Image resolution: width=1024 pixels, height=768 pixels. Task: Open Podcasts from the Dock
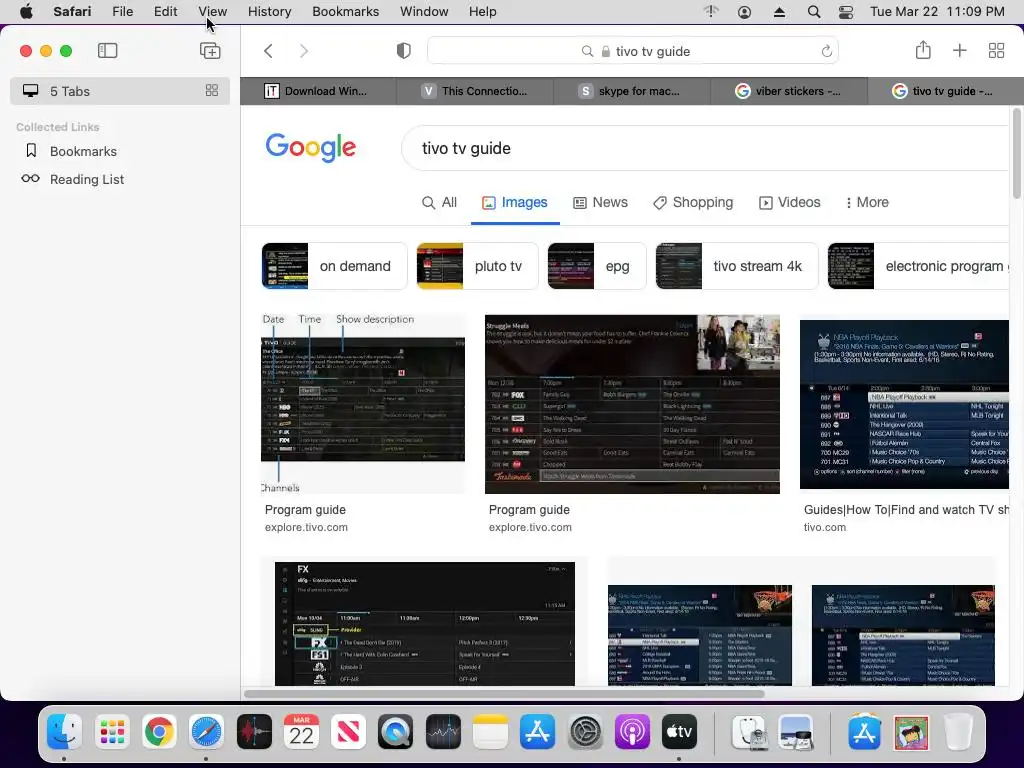pos(632,731)
